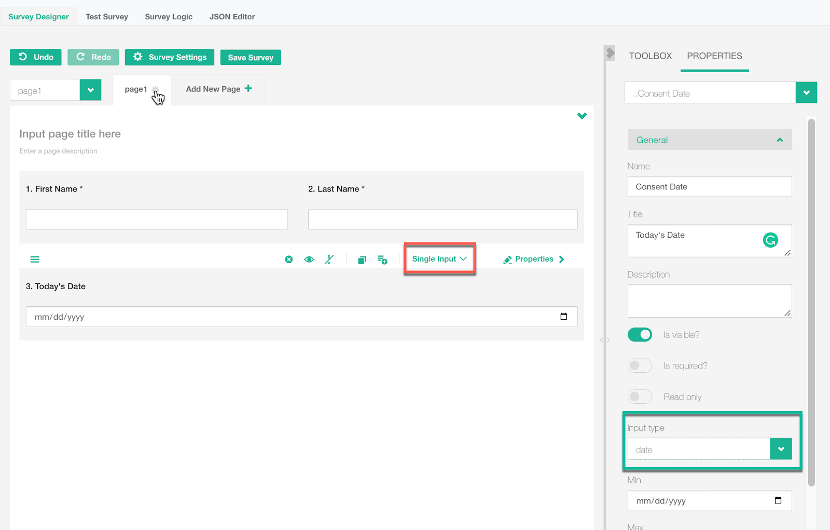This screenshot has height=530, width=830.
Task: Click the First Name text input
Action: [156, 219]
